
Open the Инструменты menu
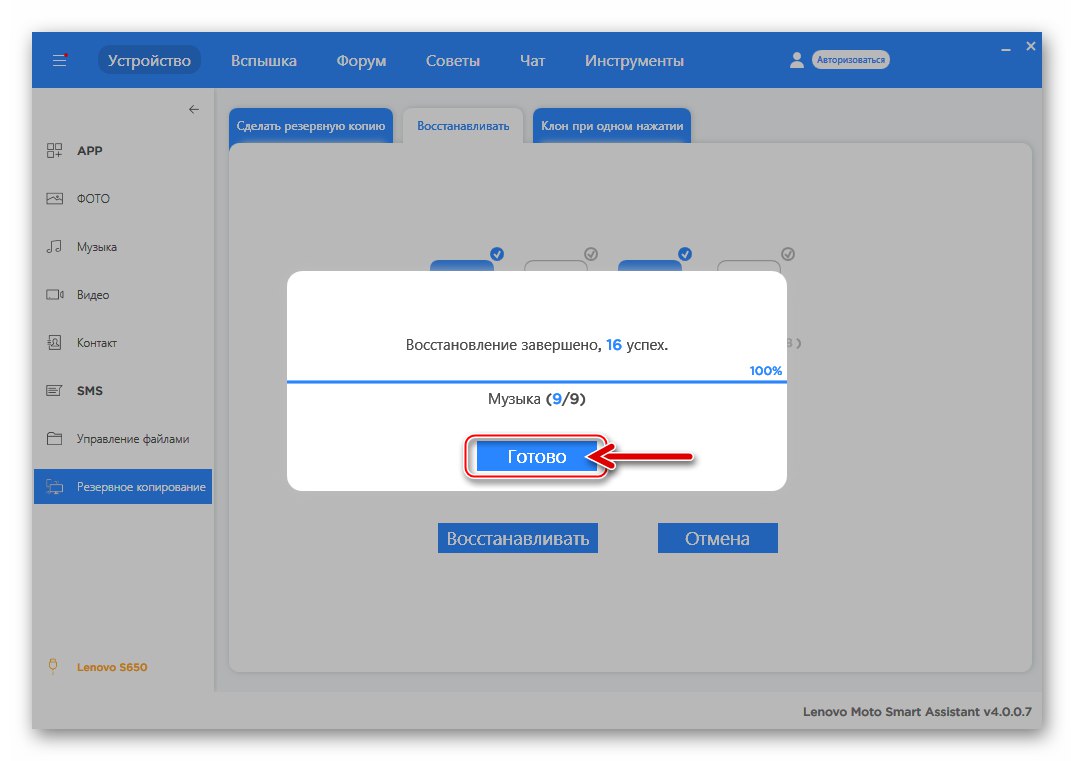[634, 60]
